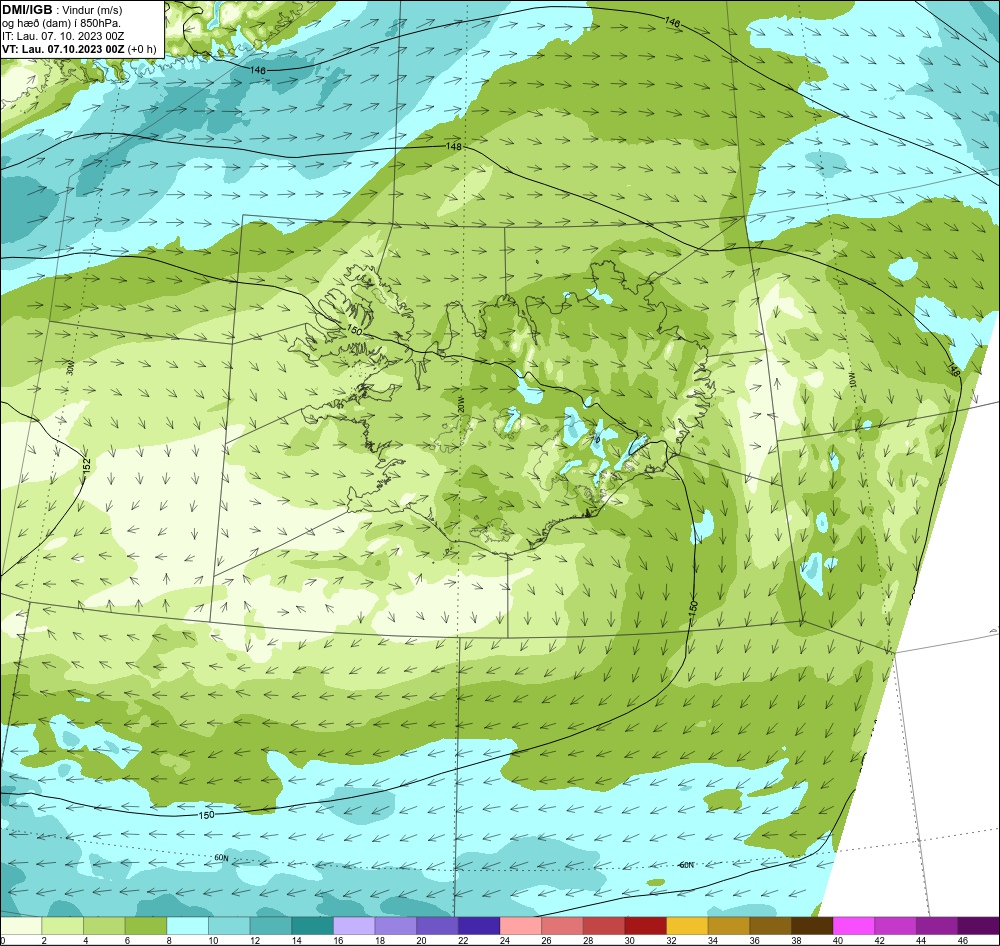The image size is (1000, 946).
Task: Select the 30–32 m/s dark red swatch
Action: [x=646, y=925]
